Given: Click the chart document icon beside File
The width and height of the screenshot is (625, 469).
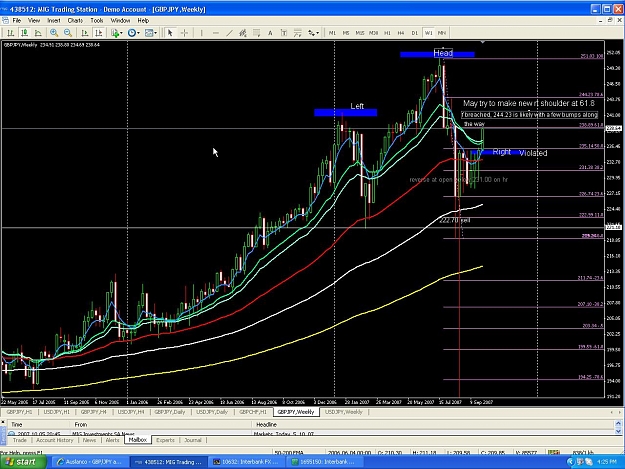Looking at the screenshot, I should (x=5, y=20).
